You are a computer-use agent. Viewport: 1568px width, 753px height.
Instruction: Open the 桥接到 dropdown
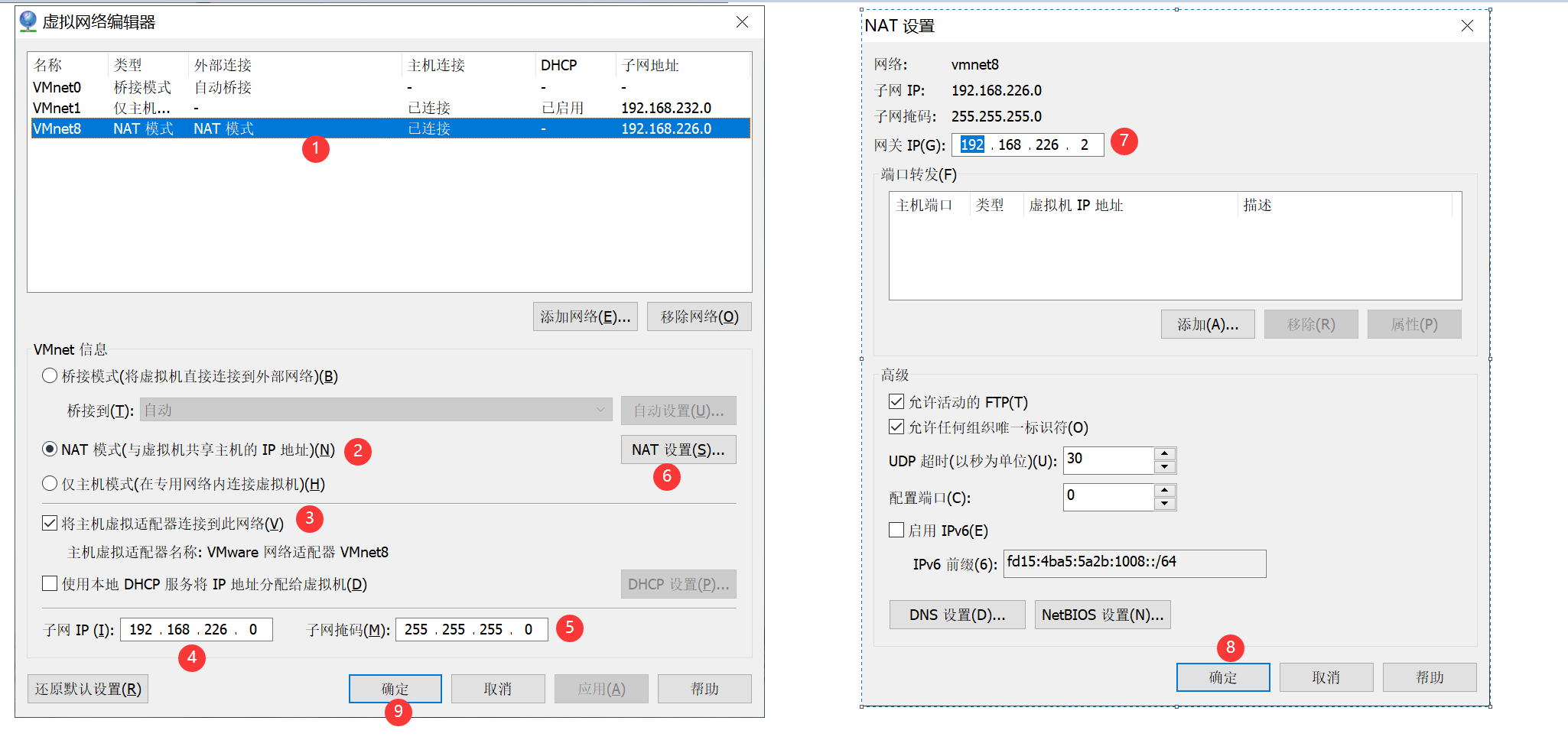(376, 410)
